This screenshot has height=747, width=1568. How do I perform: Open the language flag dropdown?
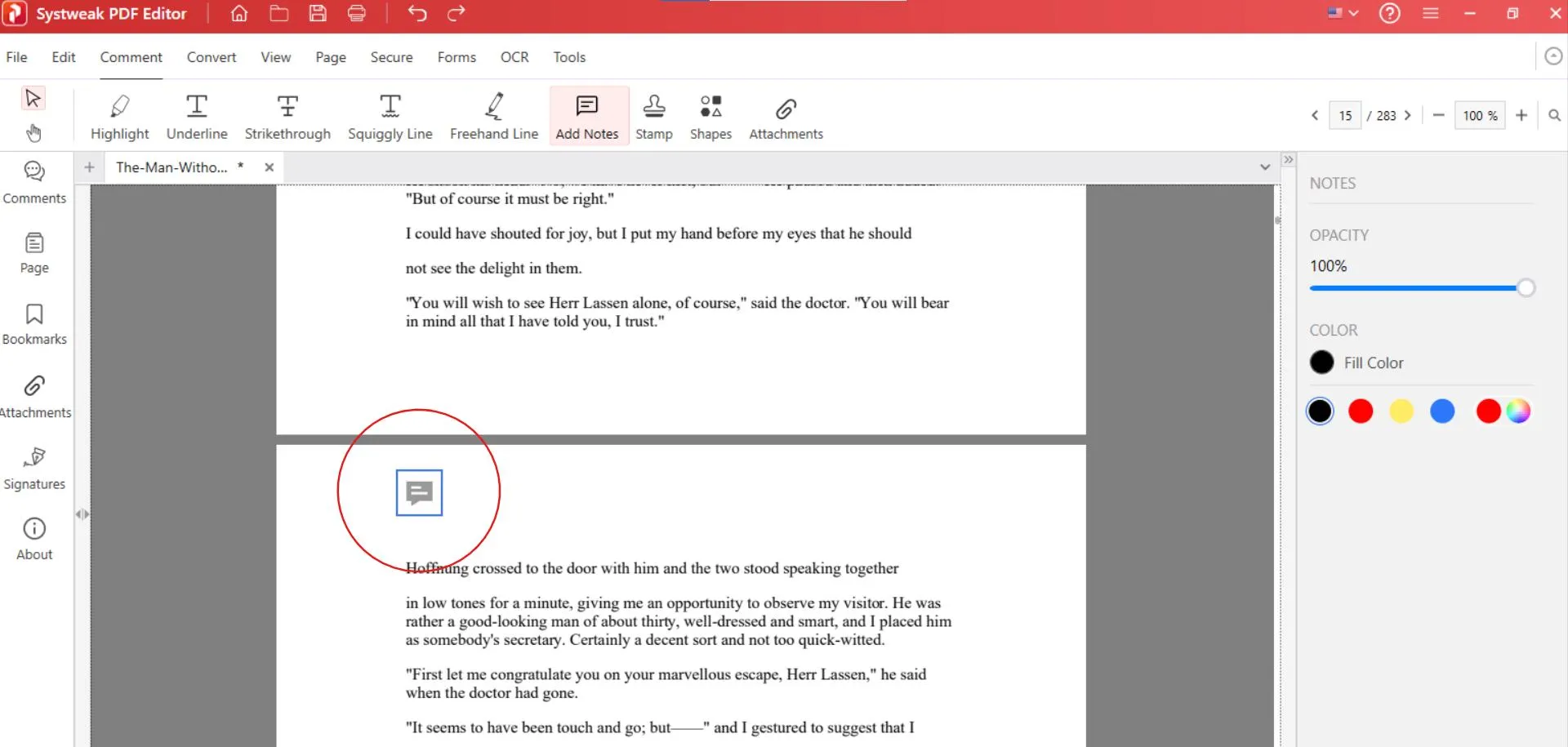click(1343, 13)
